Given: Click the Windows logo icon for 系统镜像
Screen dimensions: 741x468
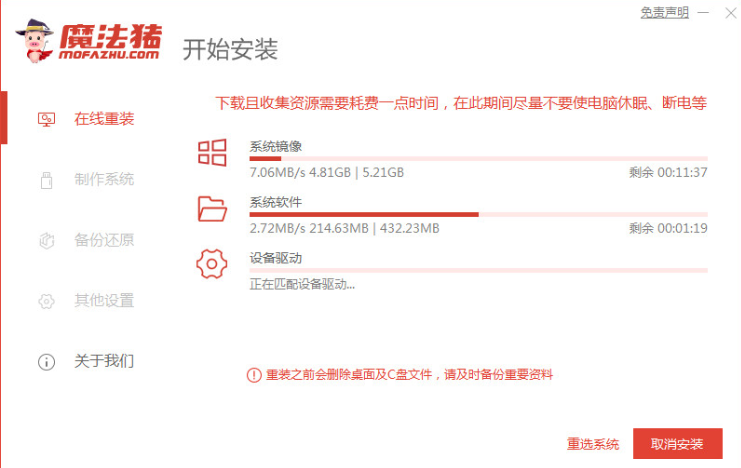Looking at the screenshot, I should pyautogui.click(x=212, y=152).
